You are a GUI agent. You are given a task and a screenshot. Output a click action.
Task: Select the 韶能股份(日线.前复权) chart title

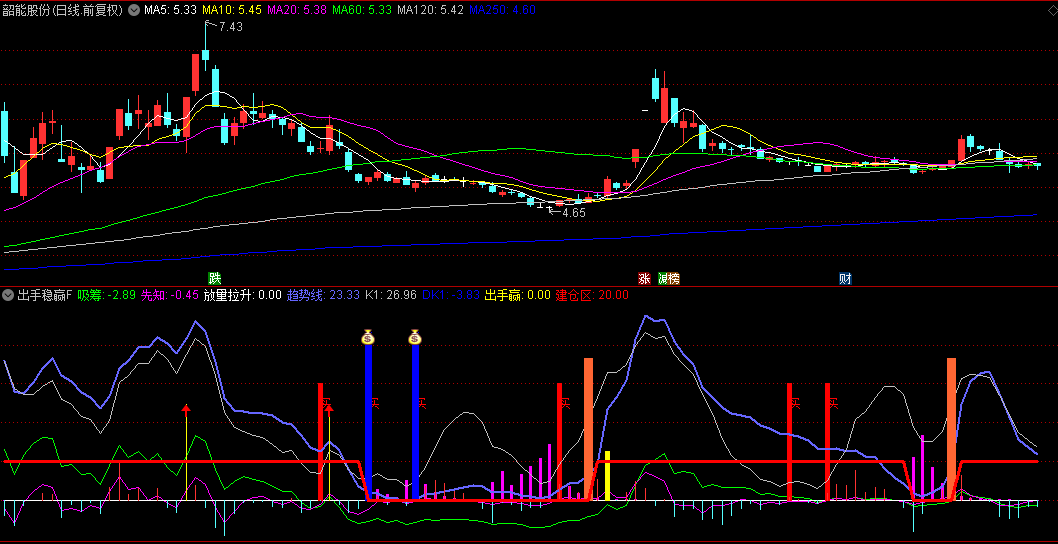63,10
